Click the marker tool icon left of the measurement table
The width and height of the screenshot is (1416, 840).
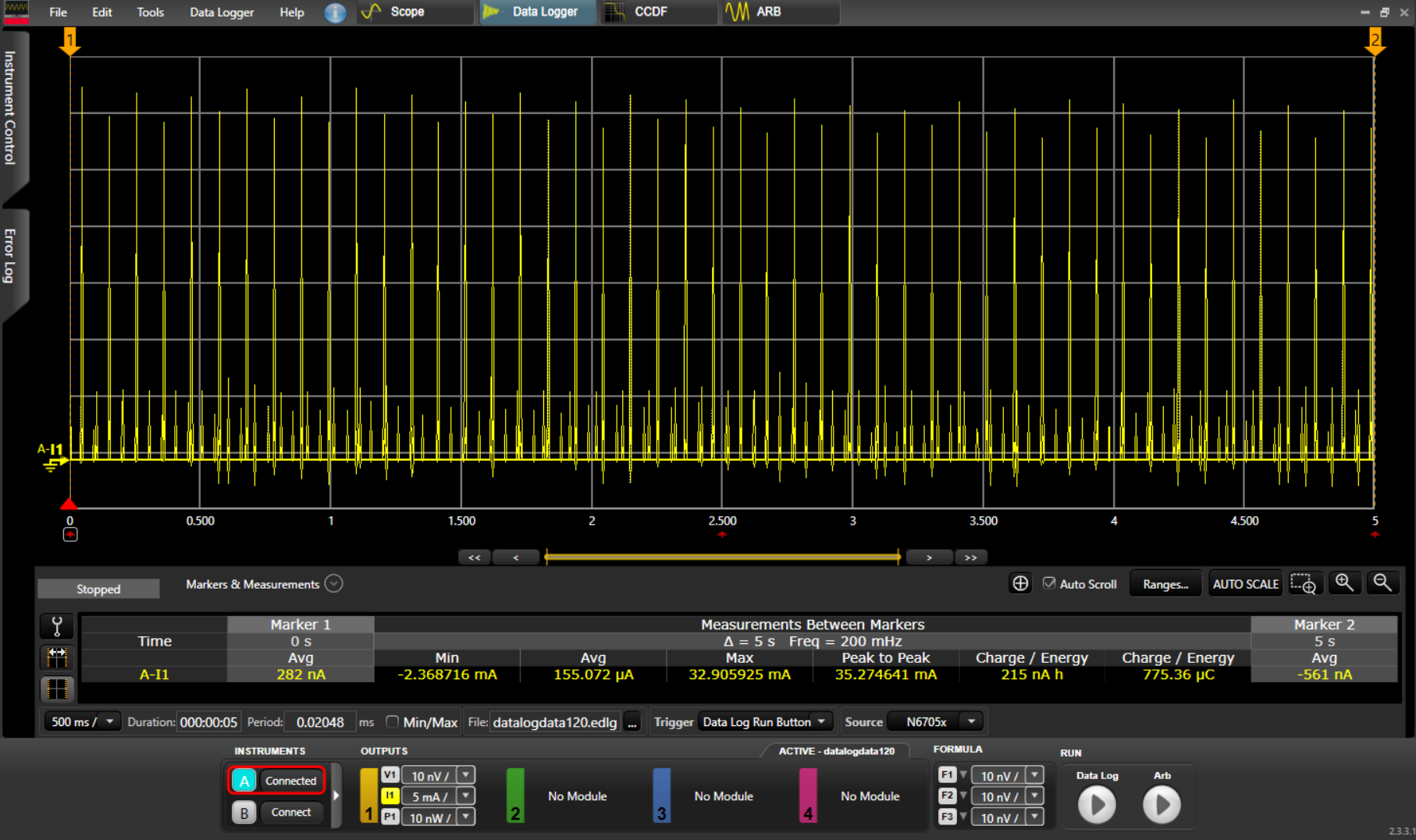click(57, 626)
